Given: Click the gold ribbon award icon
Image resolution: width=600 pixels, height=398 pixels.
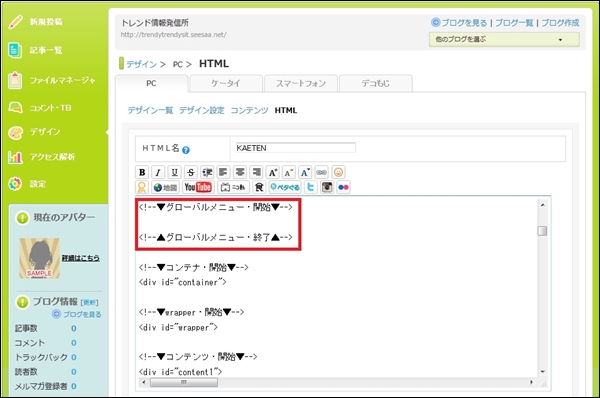Looking at the screenshot, I should pyautogui.click(x=142, y=187).
